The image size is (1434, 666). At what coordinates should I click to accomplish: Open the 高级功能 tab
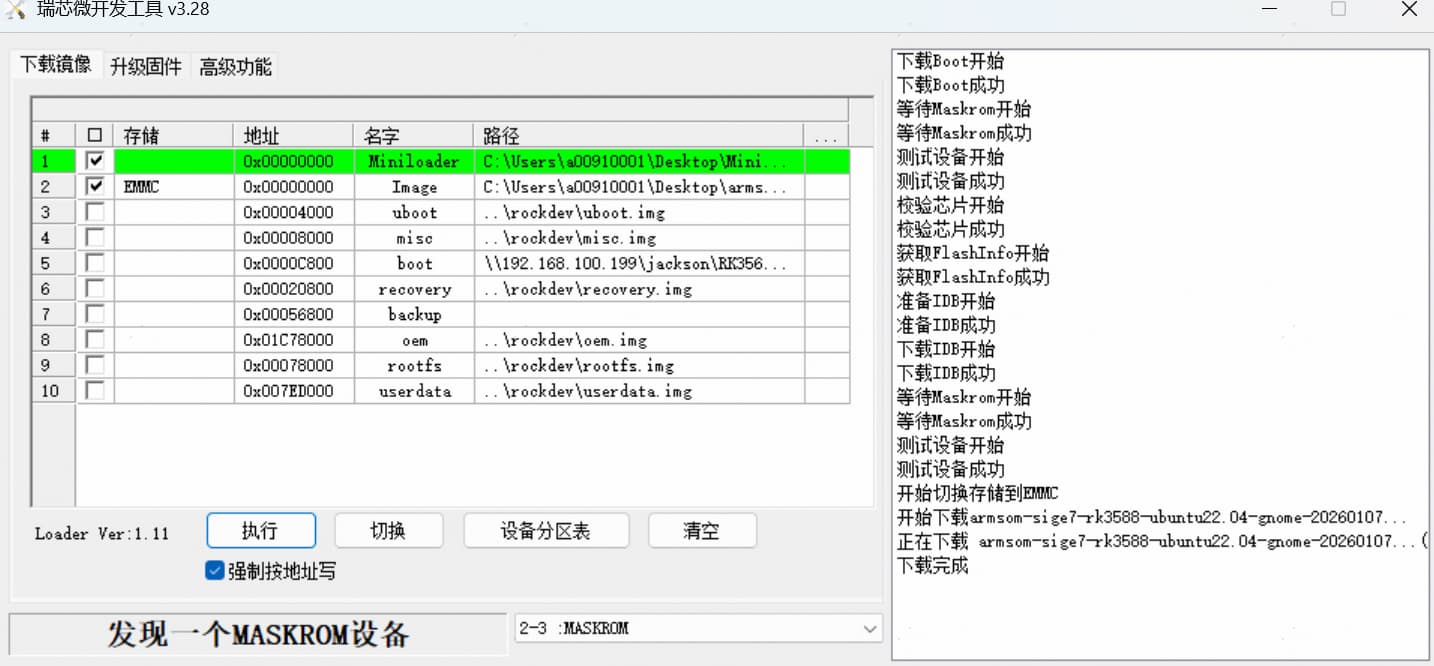tap(235, 67)
